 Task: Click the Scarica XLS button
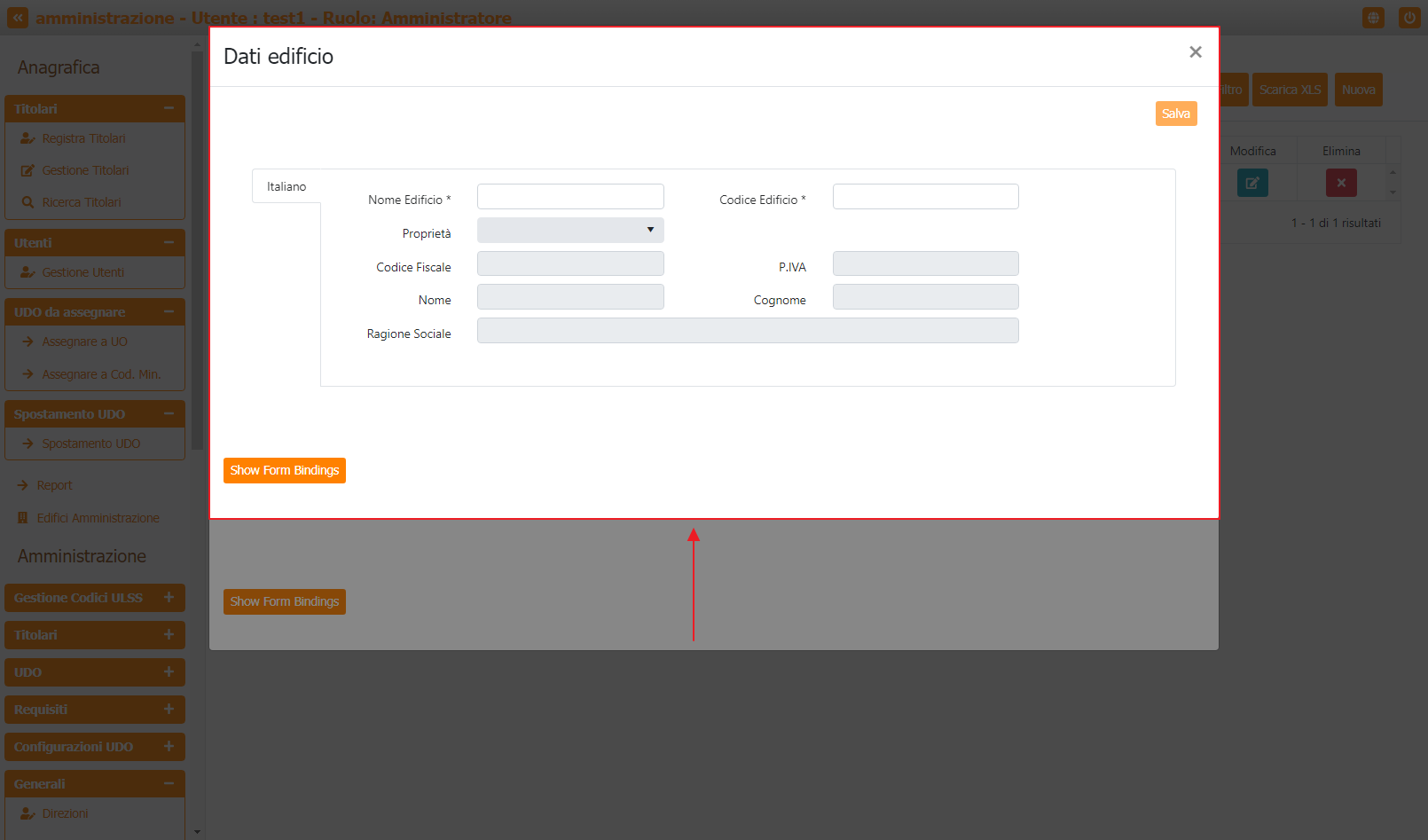click(1290, 90)
